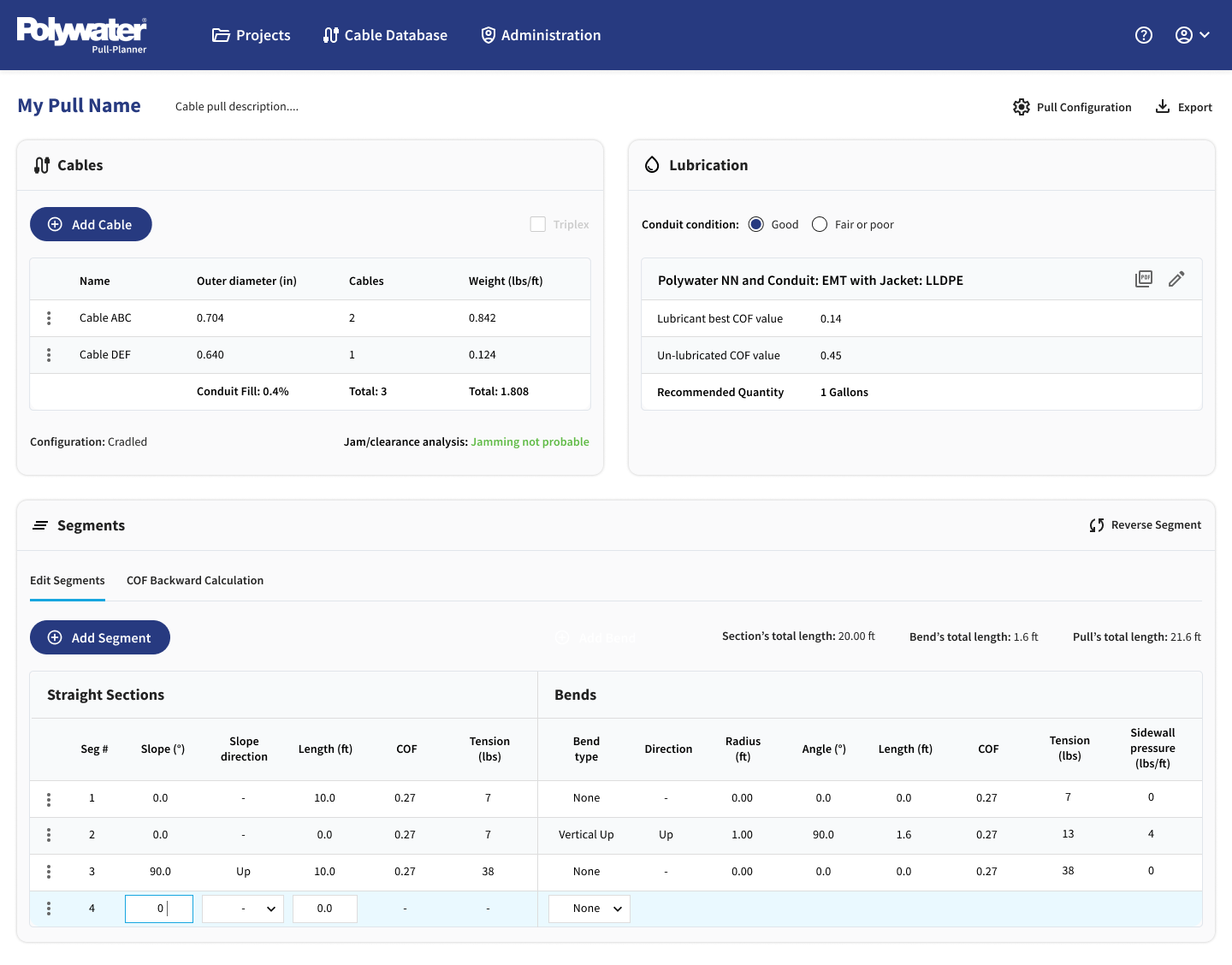Expand Slope direction dropdown for segment 4
The width and height of the screenshot is (1232, 965).
click(243, 909)
